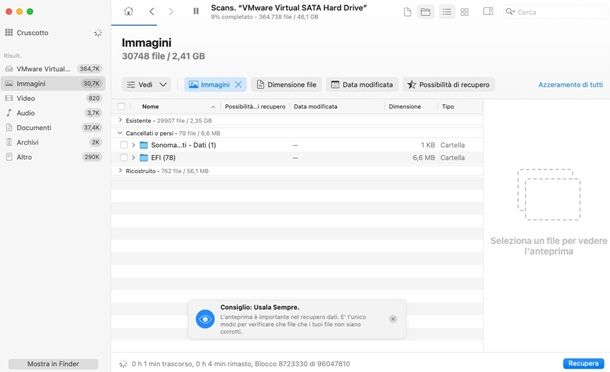Open Dimensione file filter

pyautogui.click(x=286, y=84)
